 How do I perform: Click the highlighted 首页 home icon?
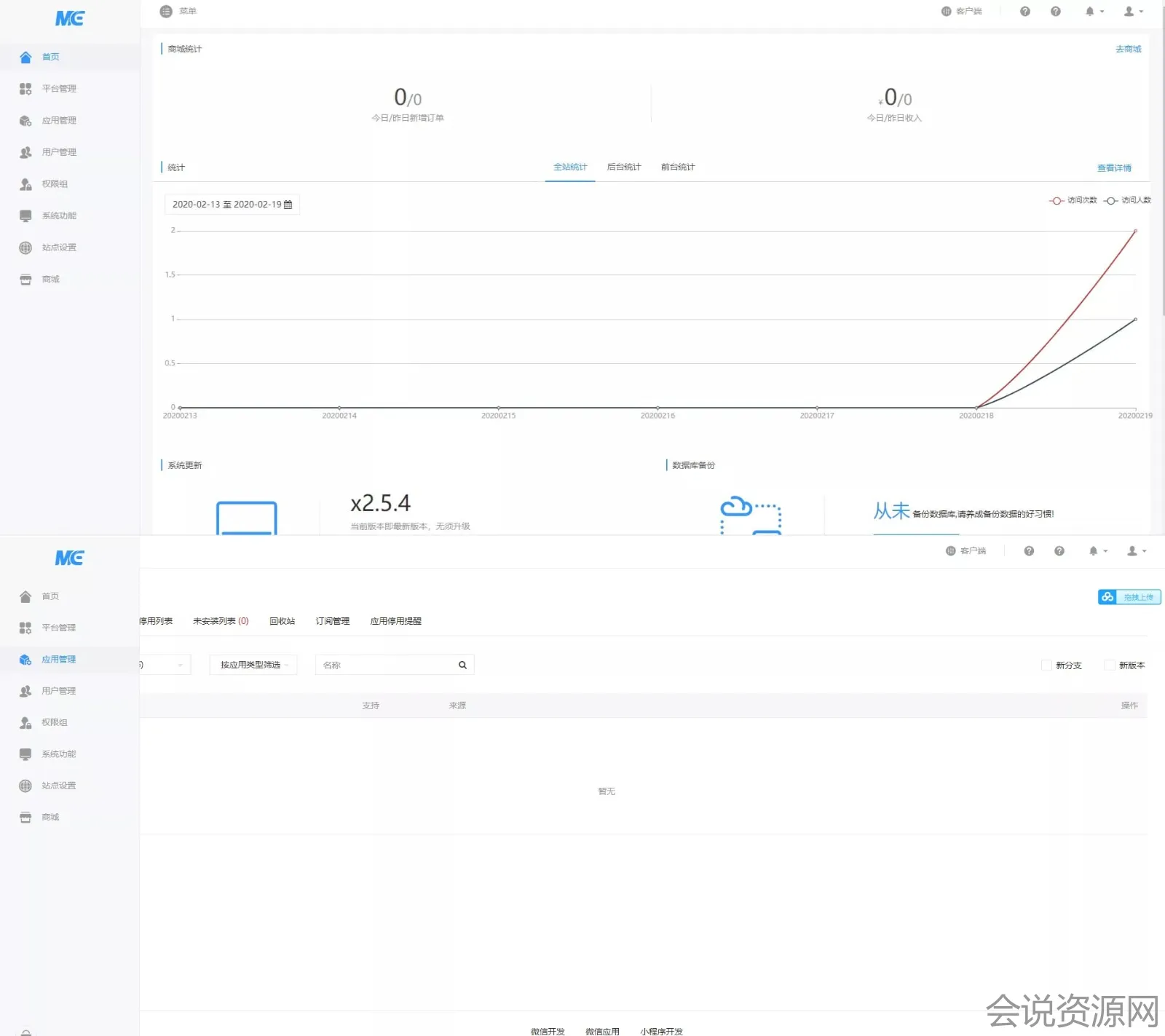coord(25,57)
